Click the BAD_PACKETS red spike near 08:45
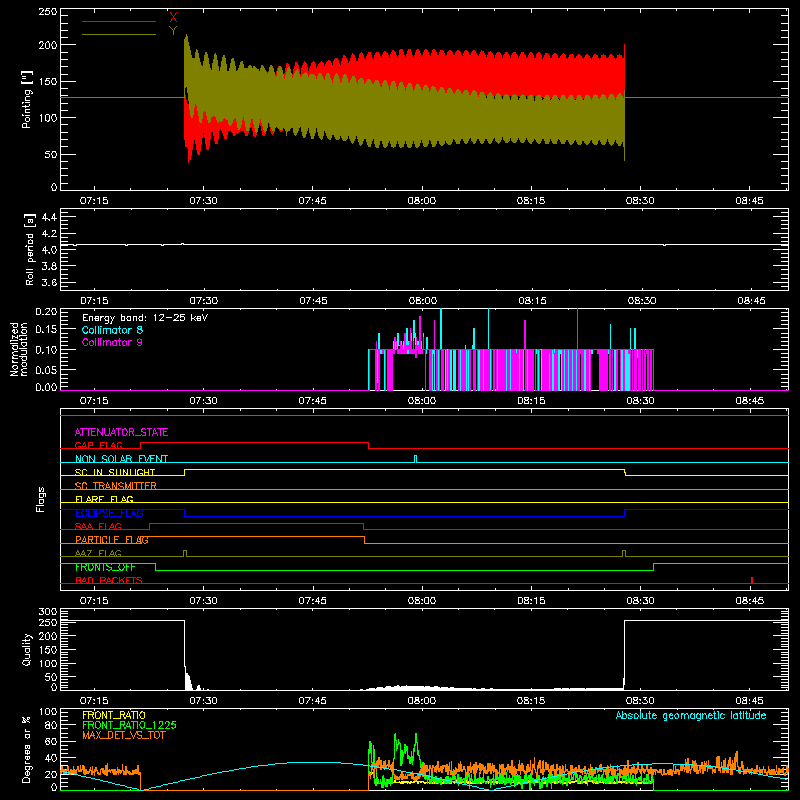The width and height of the screenshot is (800, 800). [x=752, y=580]
